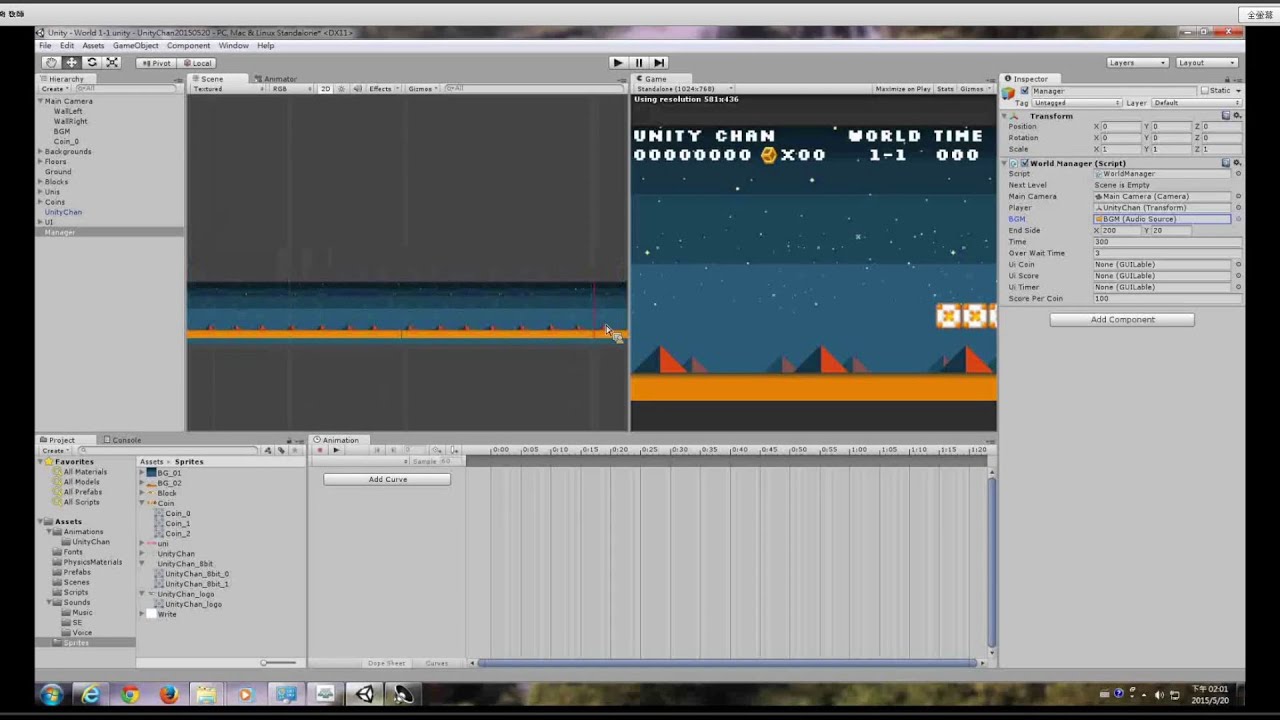Image resolution: width=1280 pixels, height=720 pixels.
Task: Open Transform help book icon
Action: pos(1226,116)
